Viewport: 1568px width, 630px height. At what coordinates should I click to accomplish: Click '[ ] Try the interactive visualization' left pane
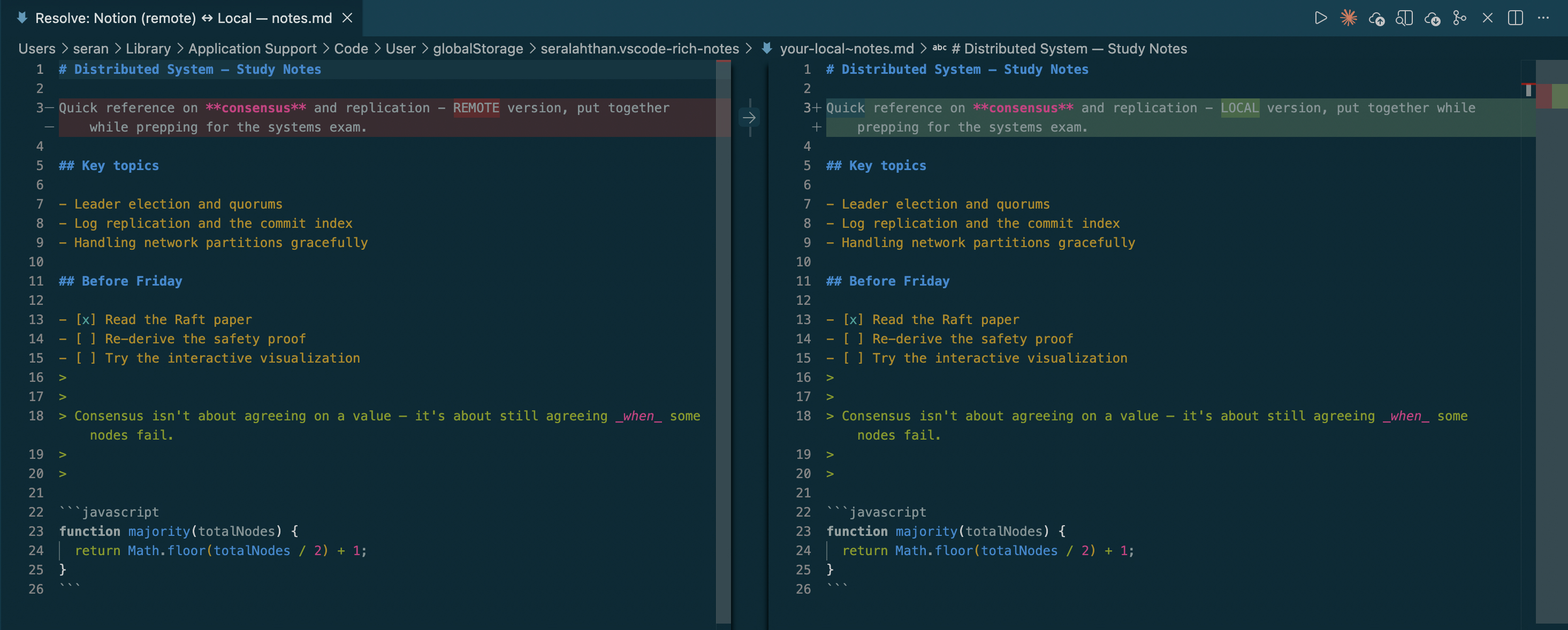coord(217,358)
